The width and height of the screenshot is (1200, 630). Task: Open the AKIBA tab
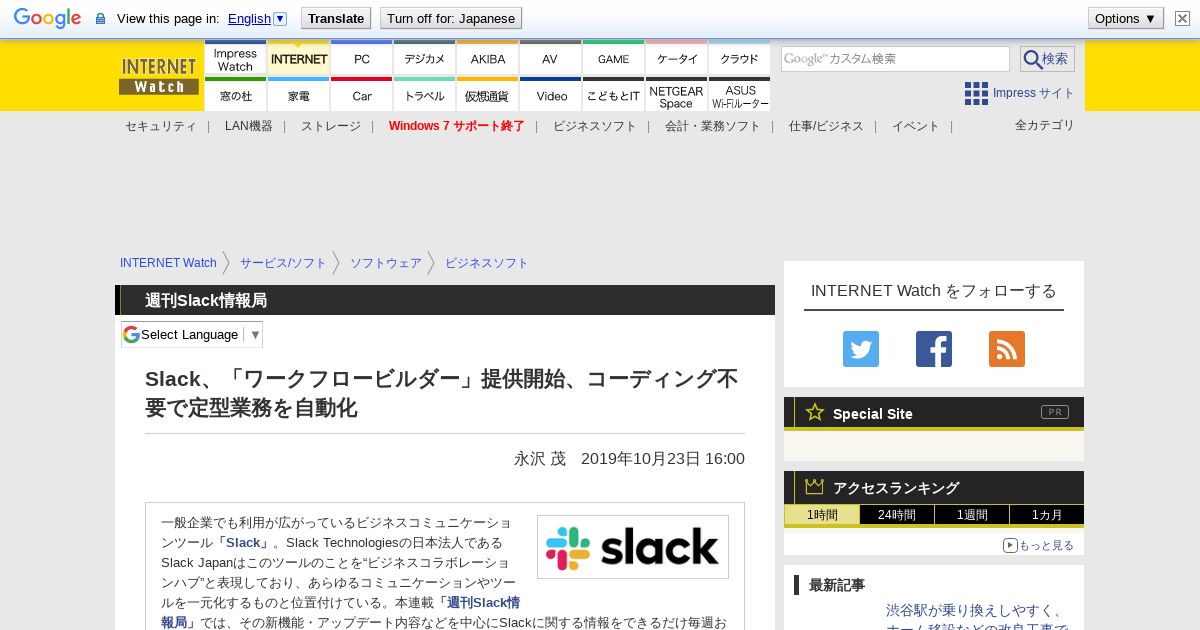pos(487,59)
